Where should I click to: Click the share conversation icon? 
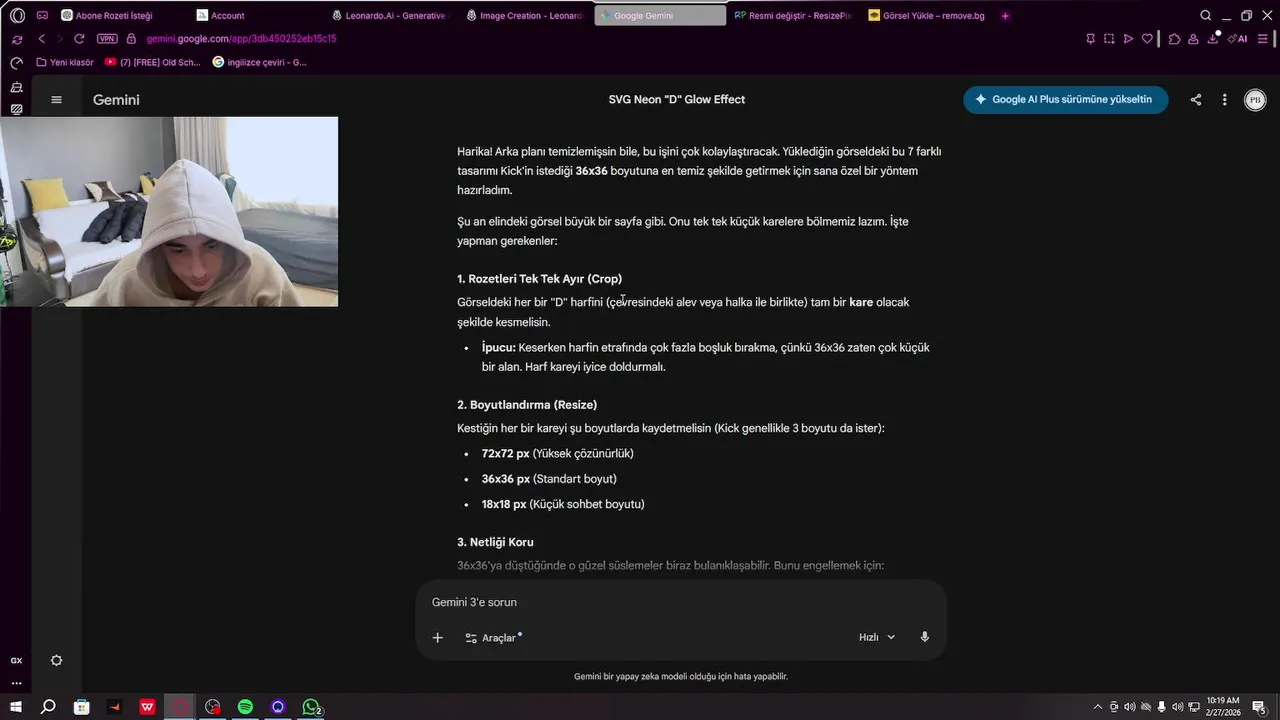point(1196,100)
